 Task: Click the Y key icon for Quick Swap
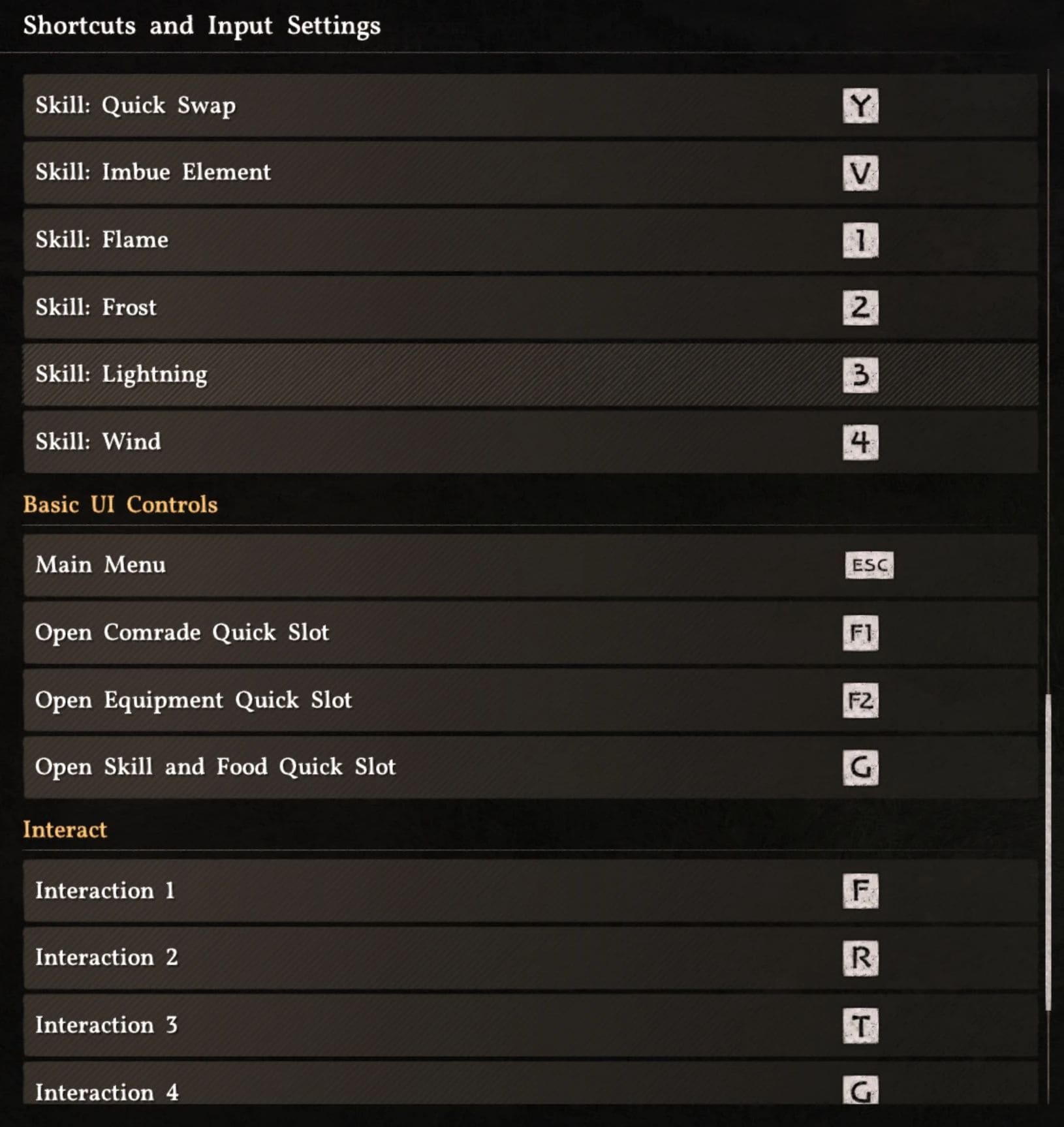point(860,106)
